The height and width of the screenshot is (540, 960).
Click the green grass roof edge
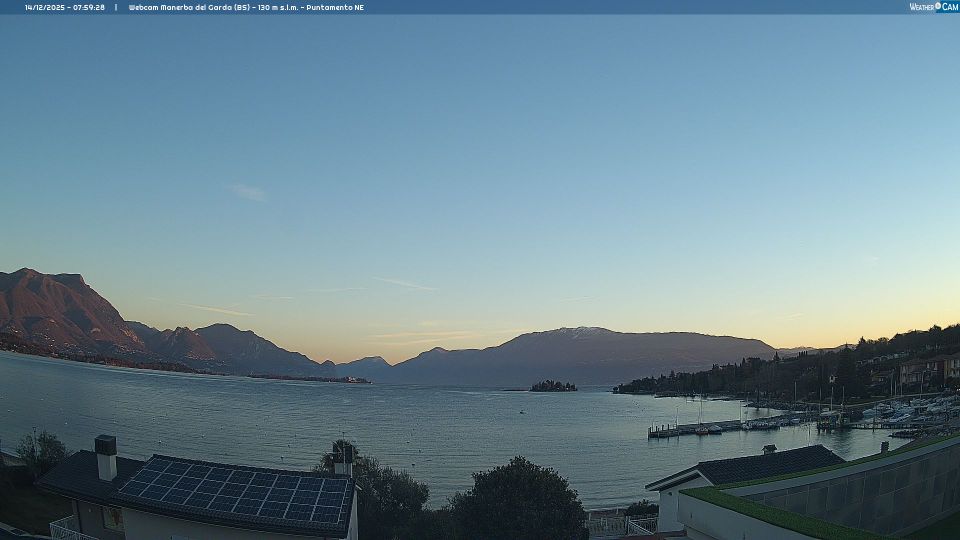pos(770,513)
